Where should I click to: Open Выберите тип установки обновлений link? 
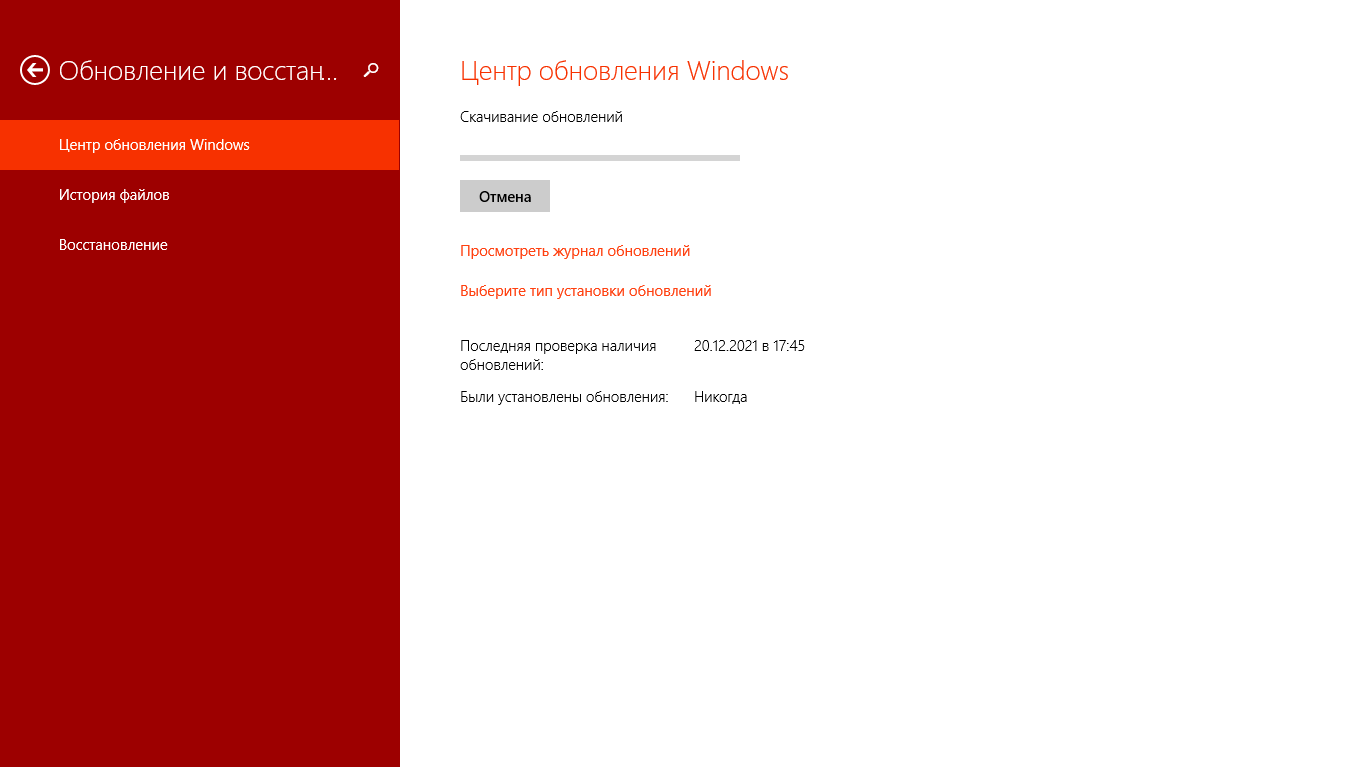586,291
